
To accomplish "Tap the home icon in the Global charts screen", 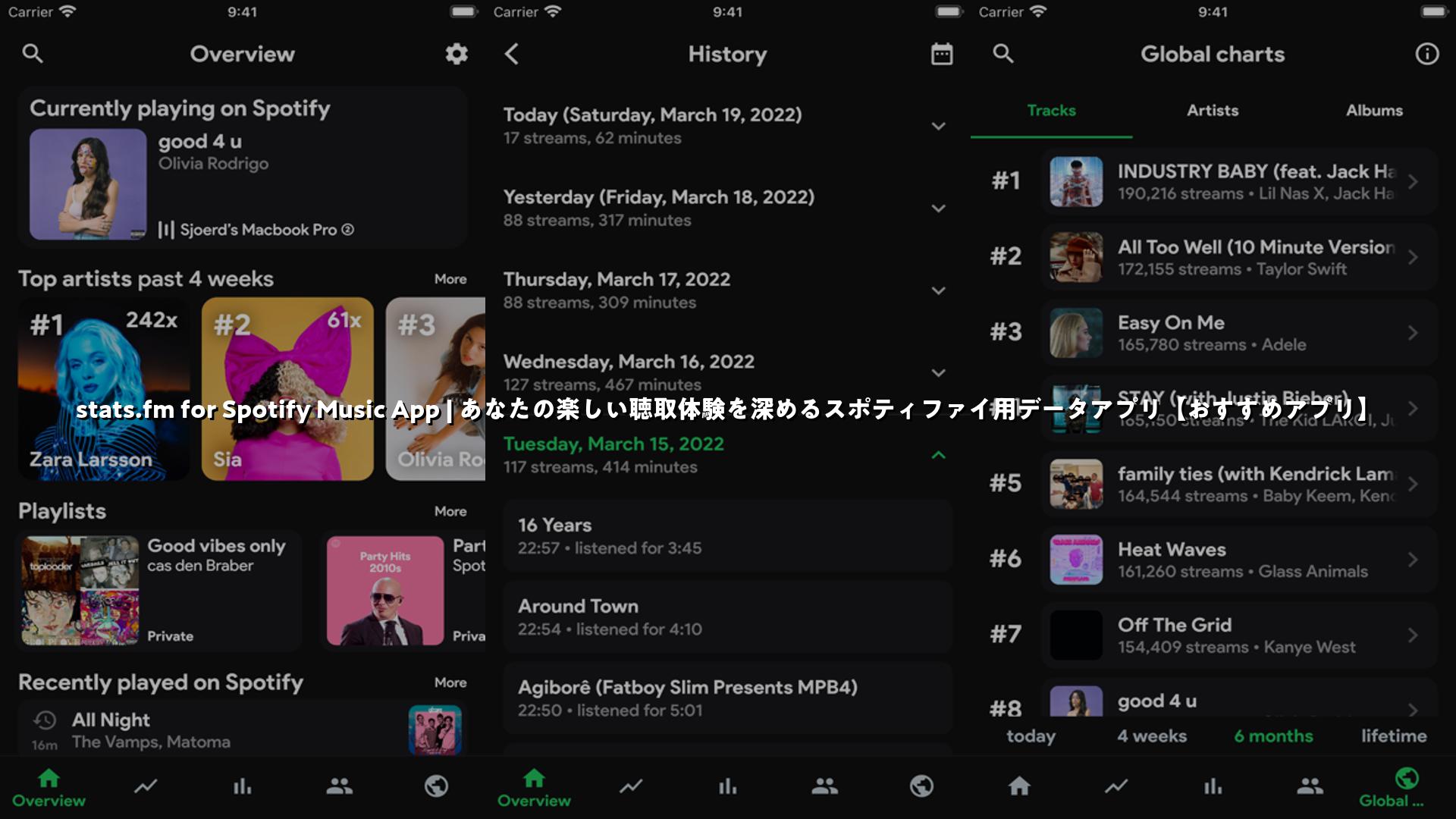I will (x=1019, y=786).
